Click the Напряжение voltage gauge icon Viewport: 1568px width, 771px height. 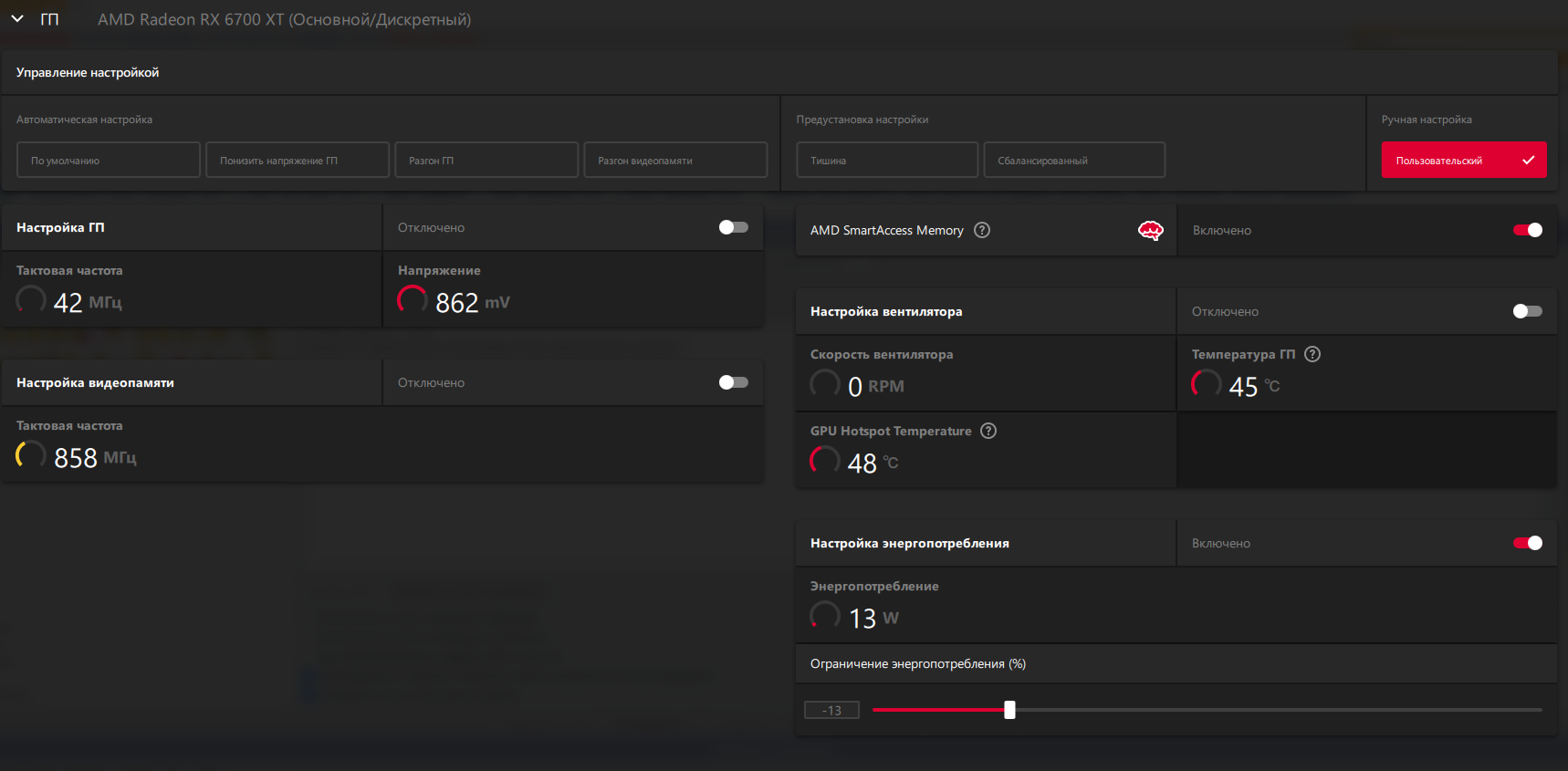413,300
